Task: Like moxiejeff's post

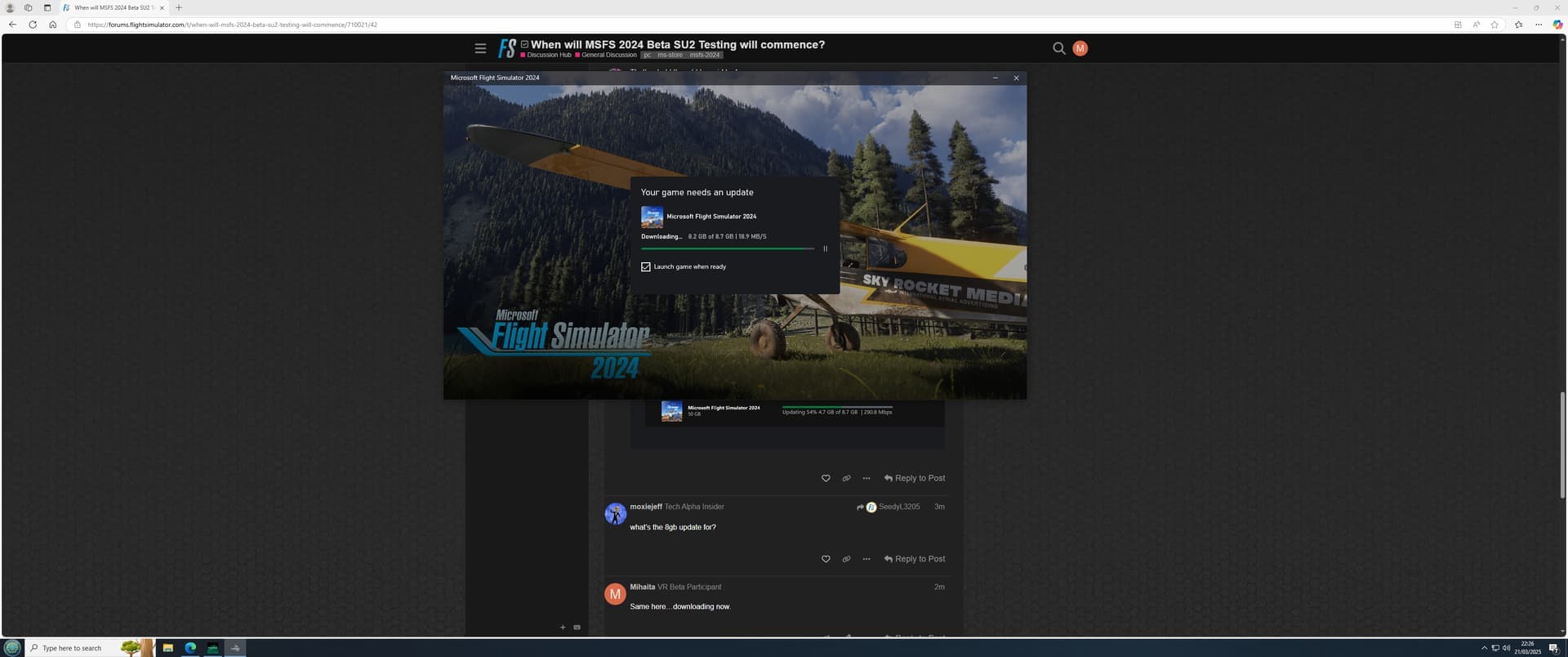Action: coord(826,559)
